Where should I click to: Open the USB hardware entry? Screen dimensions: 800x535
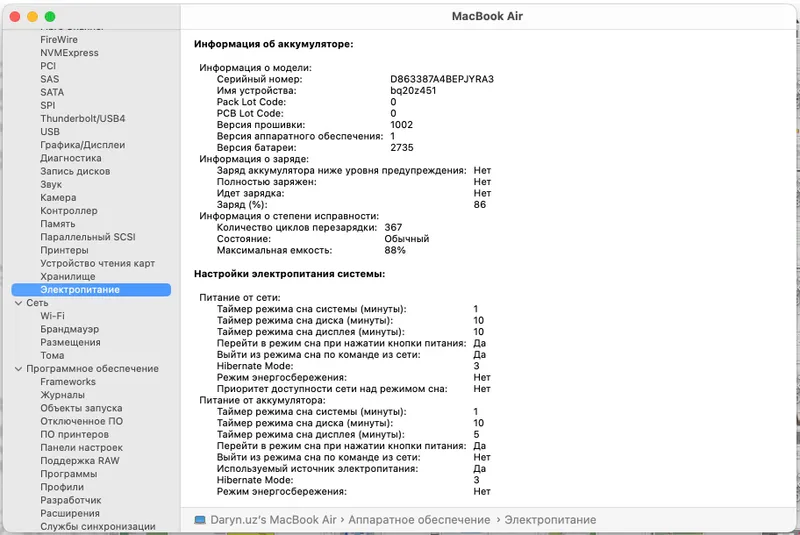pyautogui.click(x=50, y=132)
